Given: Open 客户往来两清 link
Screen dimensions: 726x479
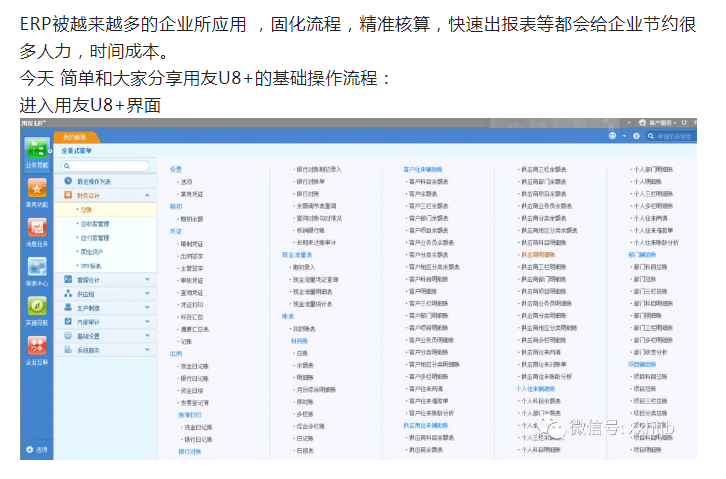Looking at the screenshot, I should (x=426, y=389).
